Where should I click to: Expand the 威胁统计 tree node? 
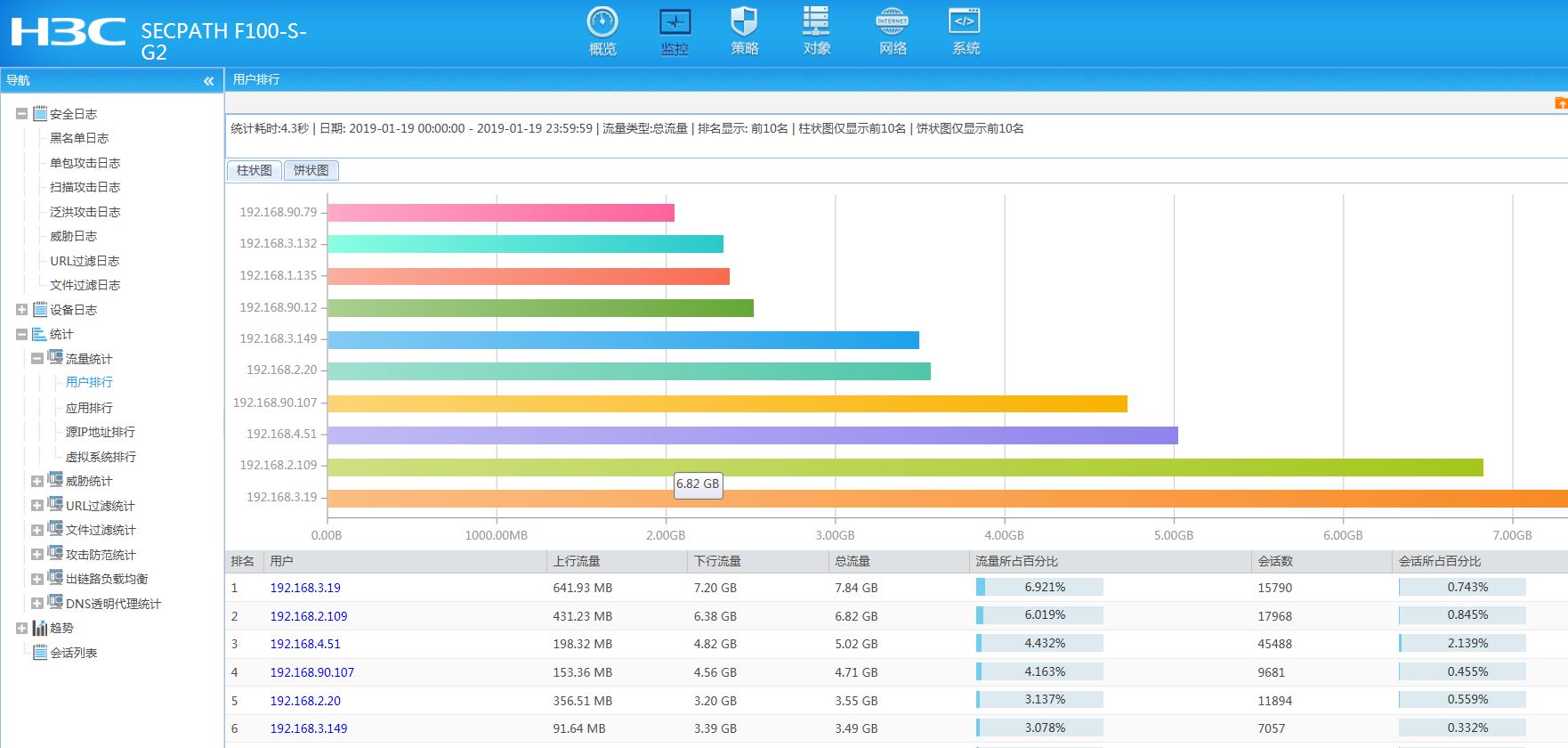click(37, 481)
